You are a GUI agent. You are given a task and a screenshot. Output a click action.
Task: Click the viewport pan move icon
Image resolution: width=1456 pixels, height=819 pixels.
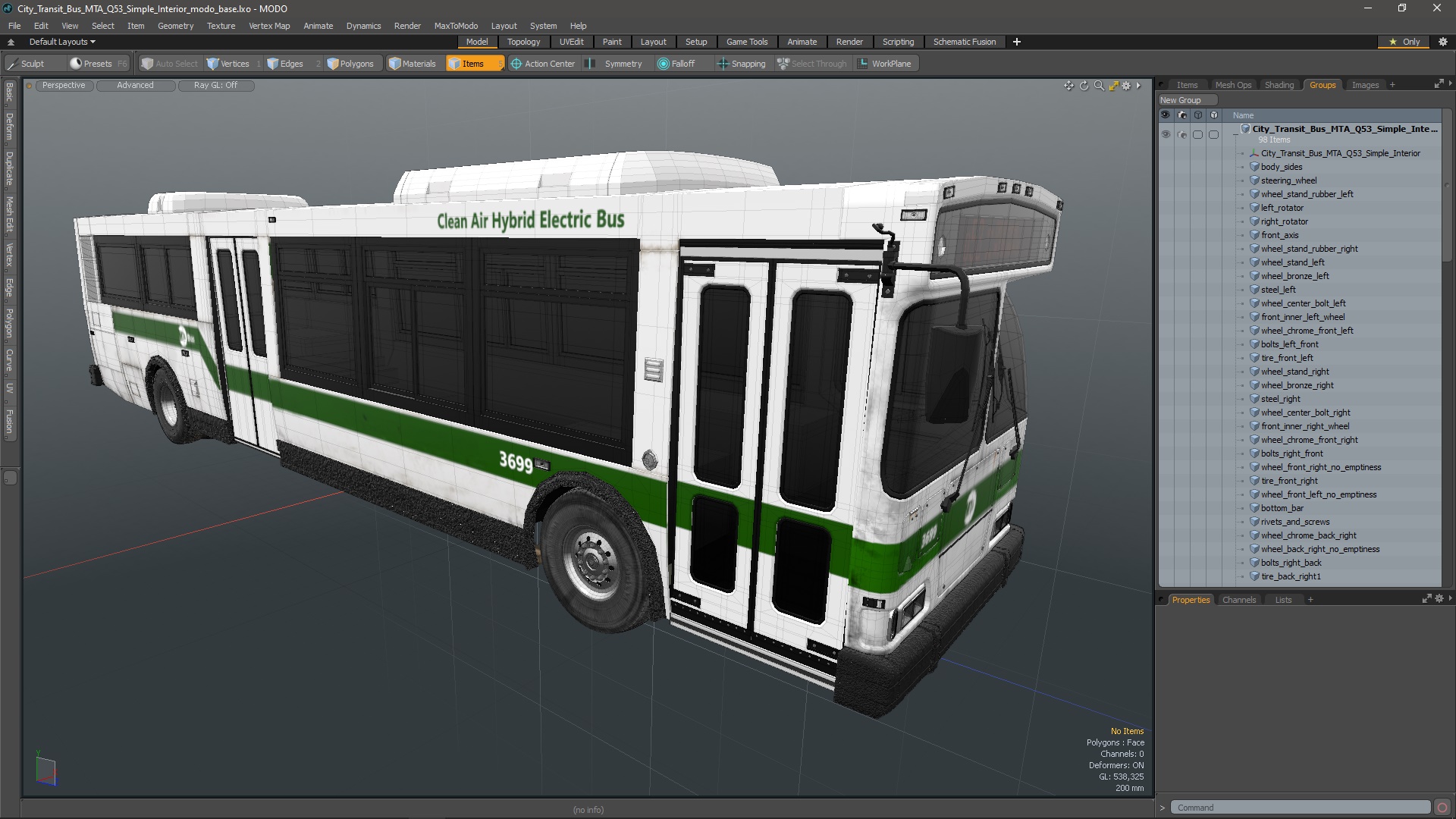pyautogui.click(x=1068, y=86)
